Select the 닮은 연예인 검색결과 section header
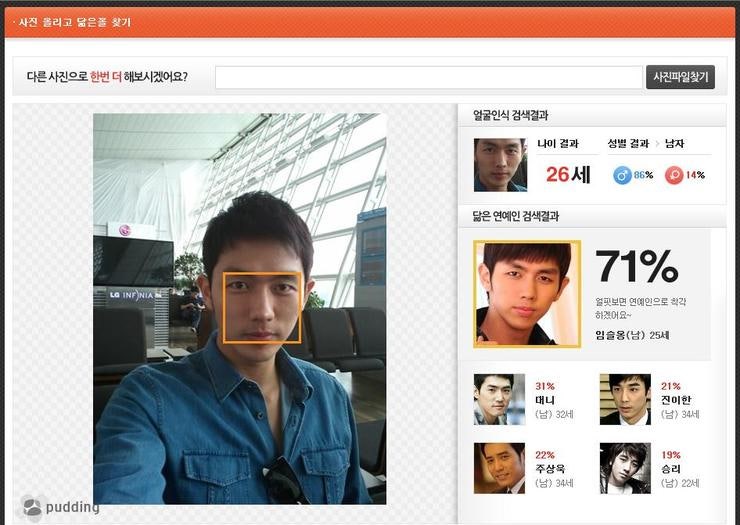The image size is (740, 525). 515,216
